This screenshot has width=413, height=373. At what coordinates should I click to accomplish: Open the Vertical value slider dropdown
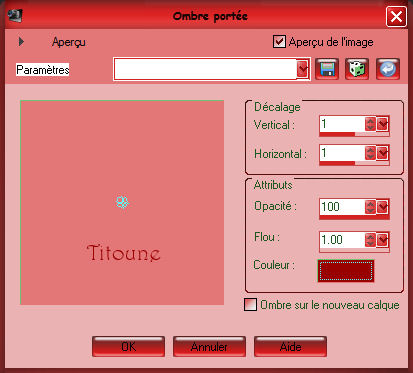pos(383,124)
